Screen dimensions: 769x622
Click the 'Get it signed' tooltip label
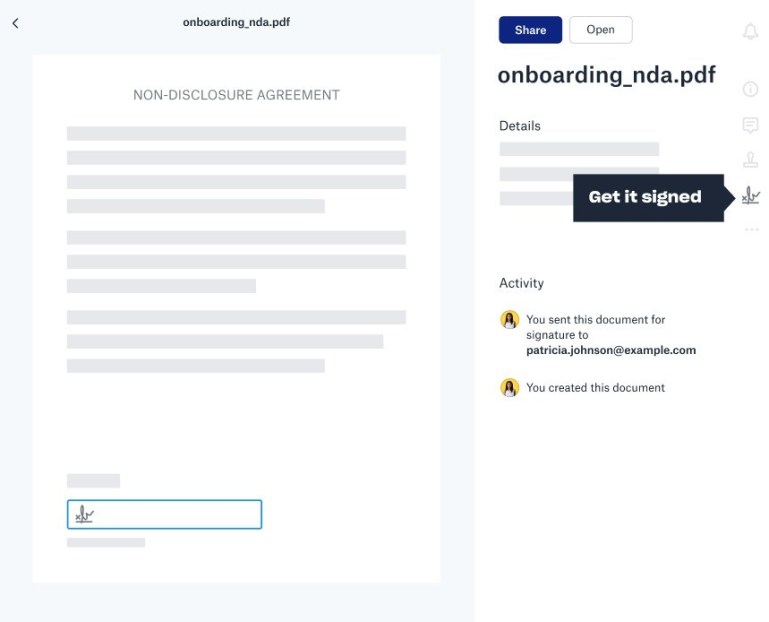click(x=645, y=197)
